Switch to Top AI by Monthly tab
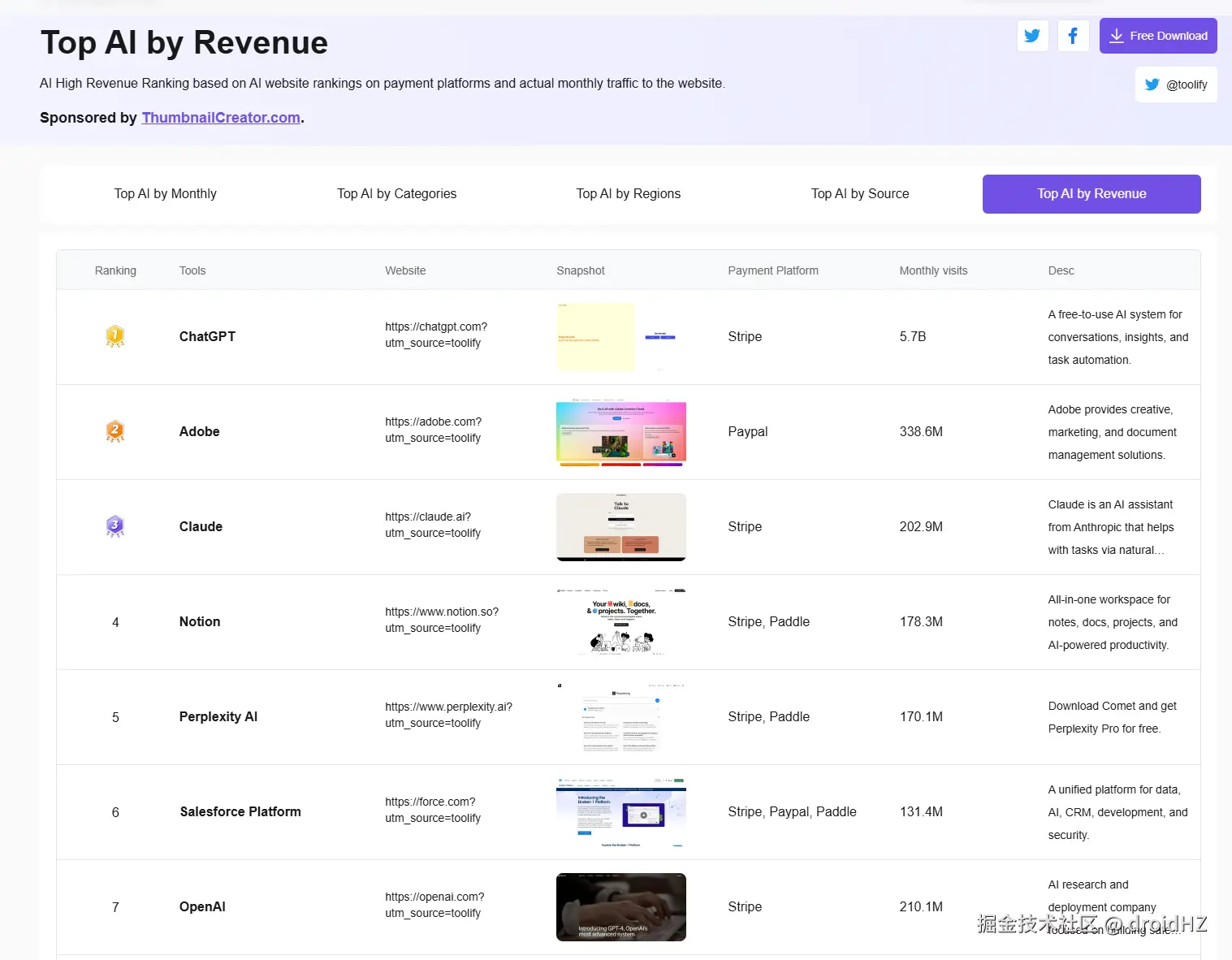 click(166, 194)
